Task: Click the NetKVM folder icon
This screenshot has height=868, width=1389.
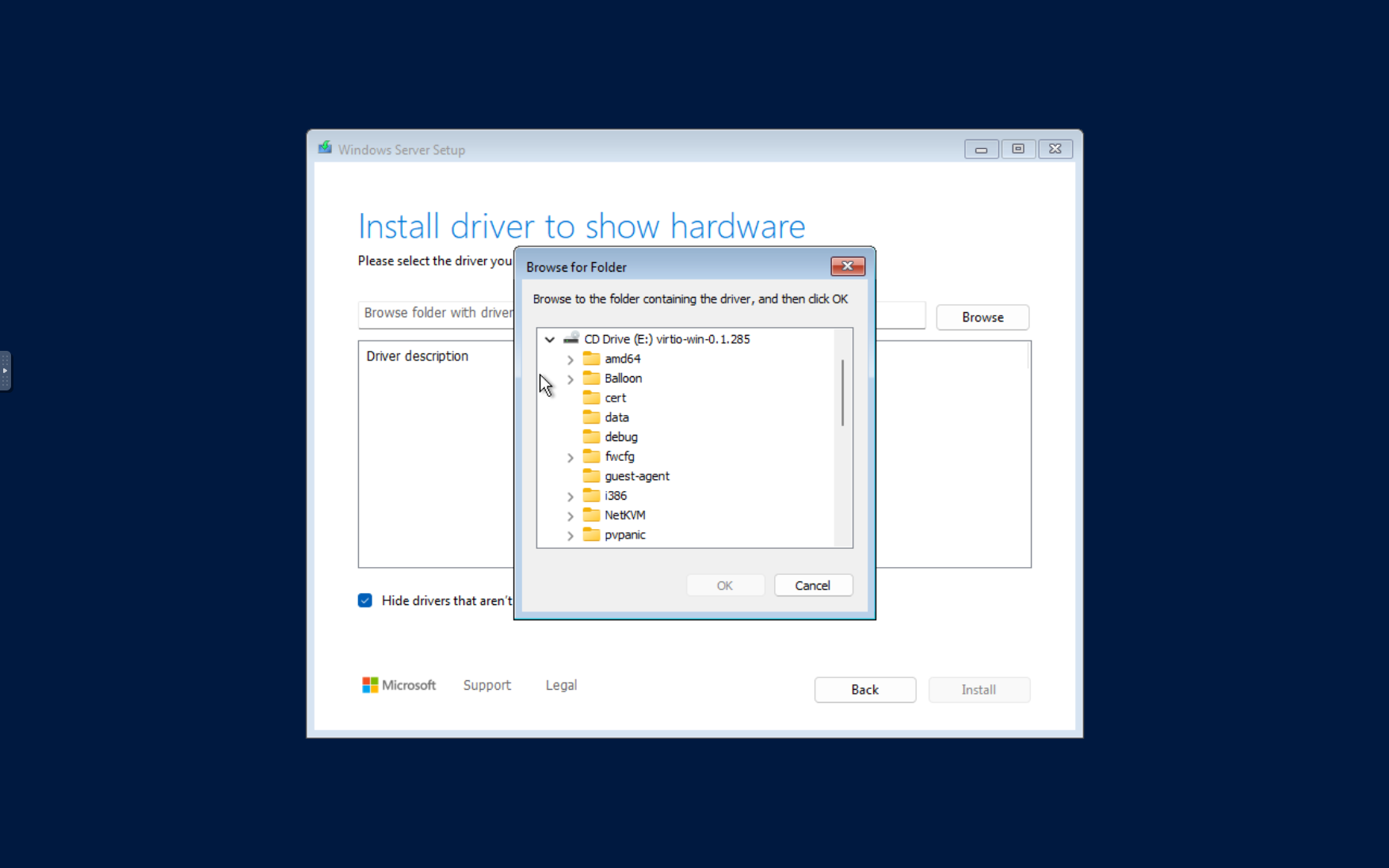Action: 593,515
